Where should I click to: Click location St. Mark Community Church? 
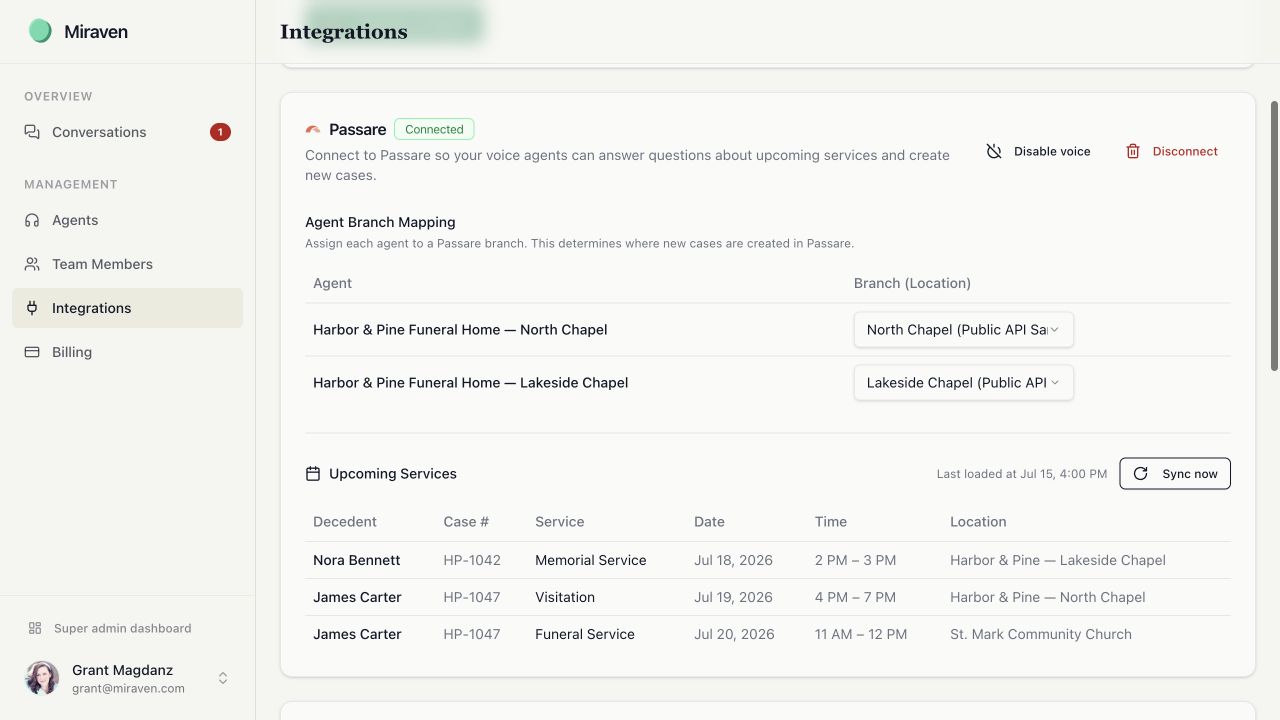pyautogui.click(x=1041, y=634)
